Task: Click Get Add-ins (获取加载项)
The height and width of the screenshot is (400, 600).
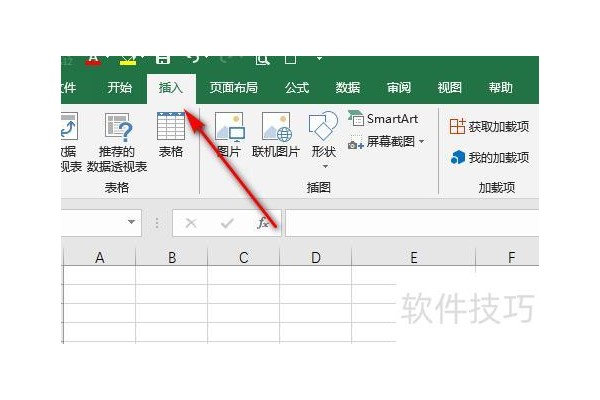Action: click(489, 126)
